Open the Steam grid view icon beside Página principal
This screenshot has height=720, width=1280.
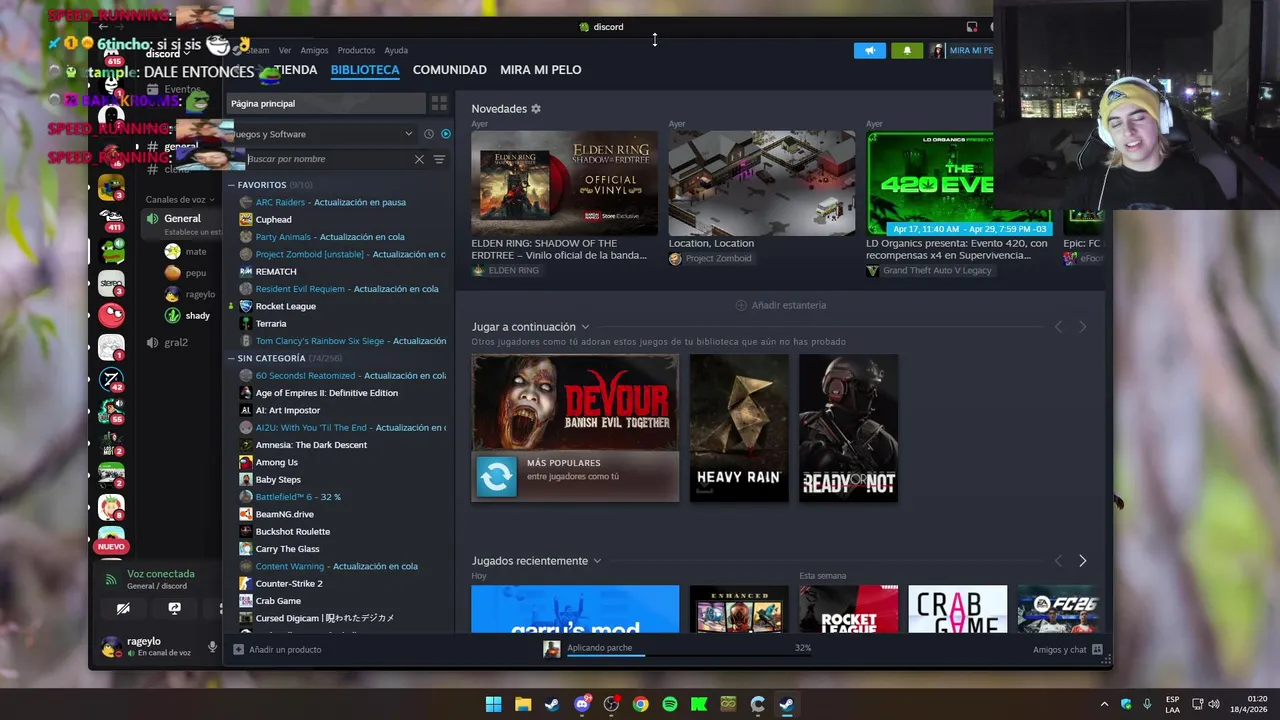point(439,103)
